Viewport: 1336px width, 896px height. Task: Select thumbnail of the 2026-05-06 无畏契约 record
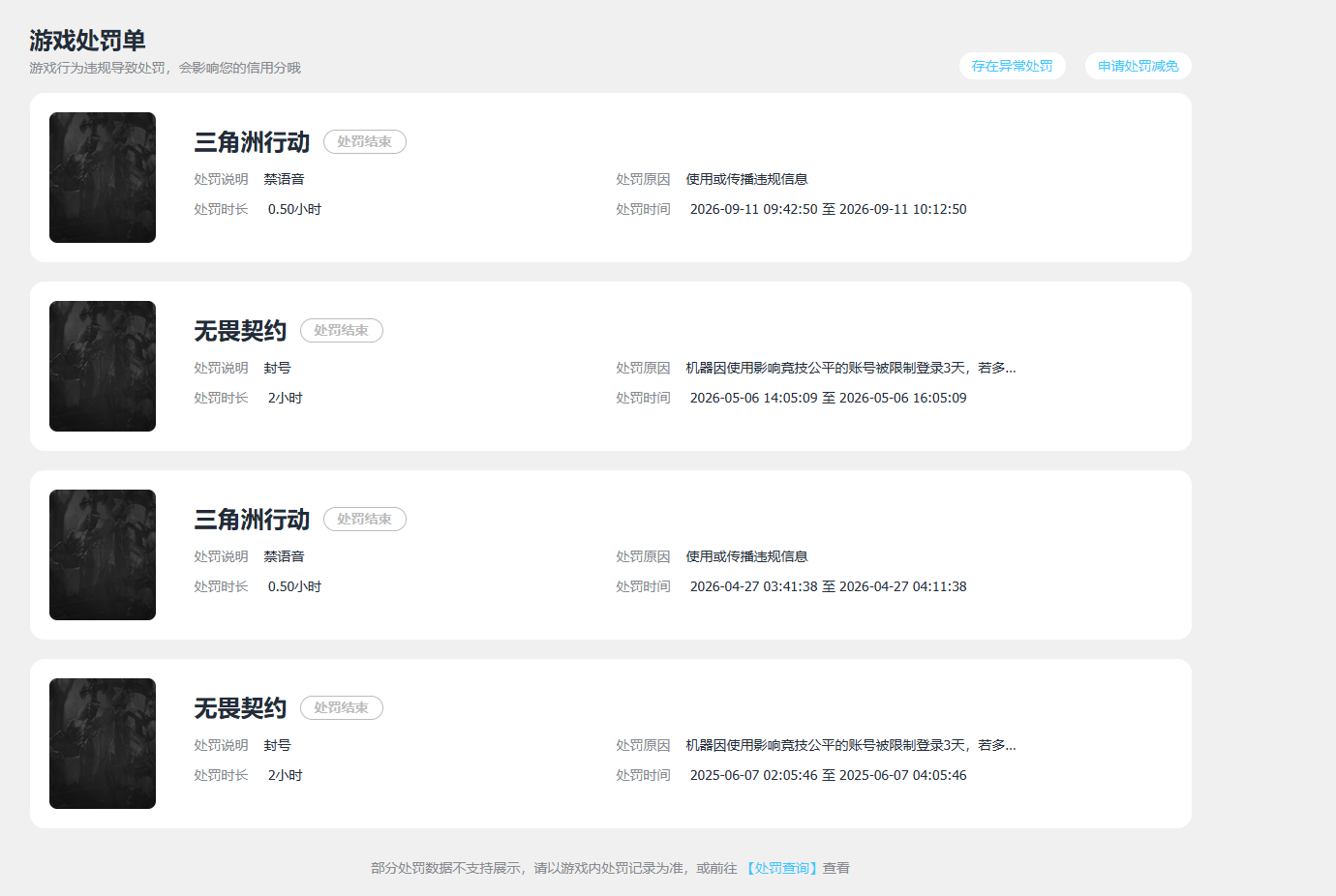point(103,366)
